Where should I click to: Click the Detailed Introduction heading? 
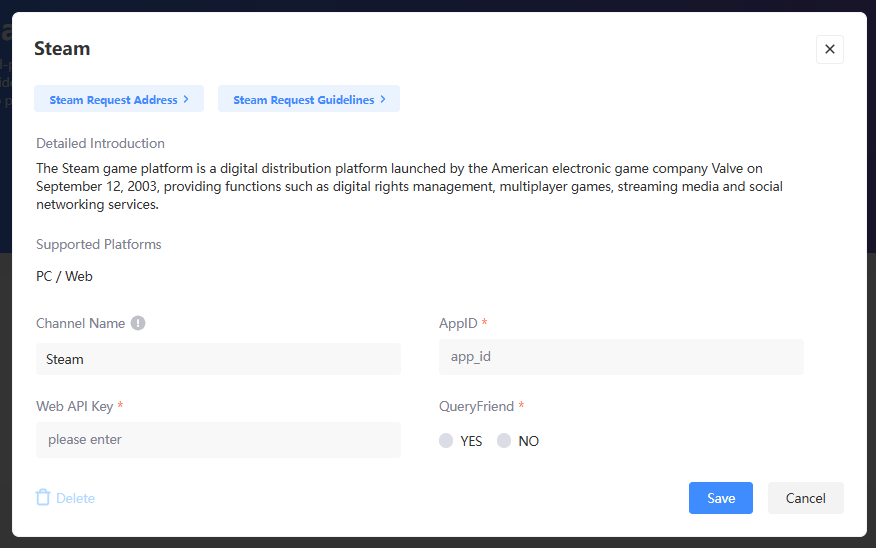point(100,143)
